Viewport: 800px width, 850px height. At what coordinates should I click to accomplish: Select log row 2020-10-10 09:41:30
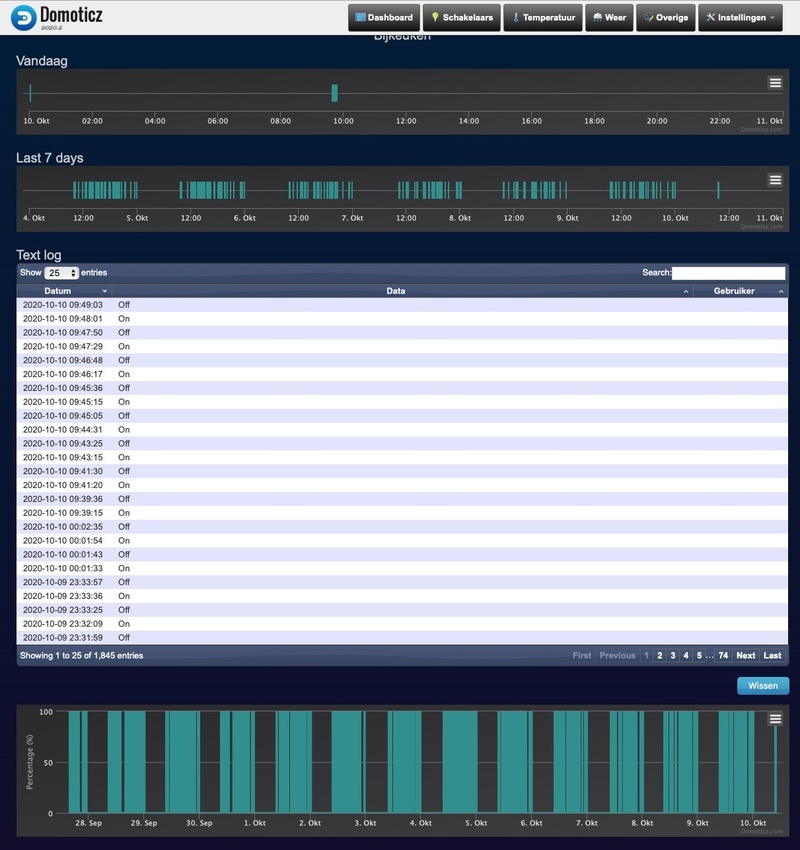[402, 471]
